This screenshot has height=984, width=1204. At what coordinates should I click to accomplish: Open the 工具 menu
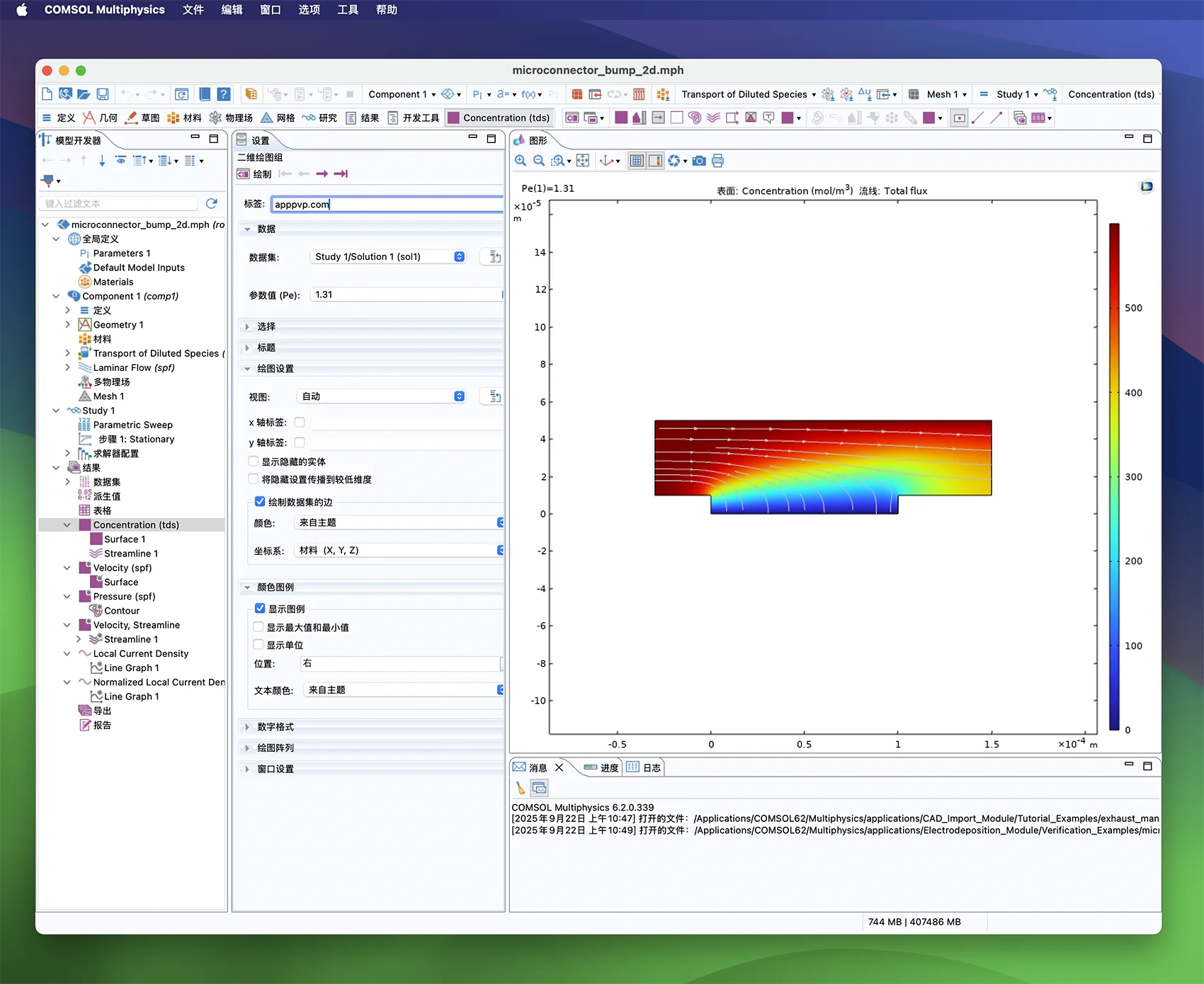[x=348, y=10]
